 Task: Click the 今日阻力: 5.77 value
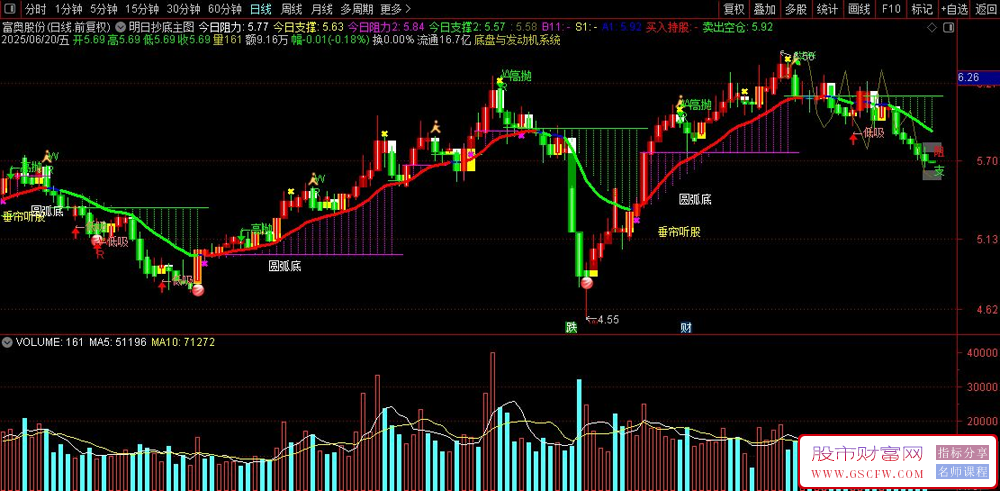click(233, 27)
